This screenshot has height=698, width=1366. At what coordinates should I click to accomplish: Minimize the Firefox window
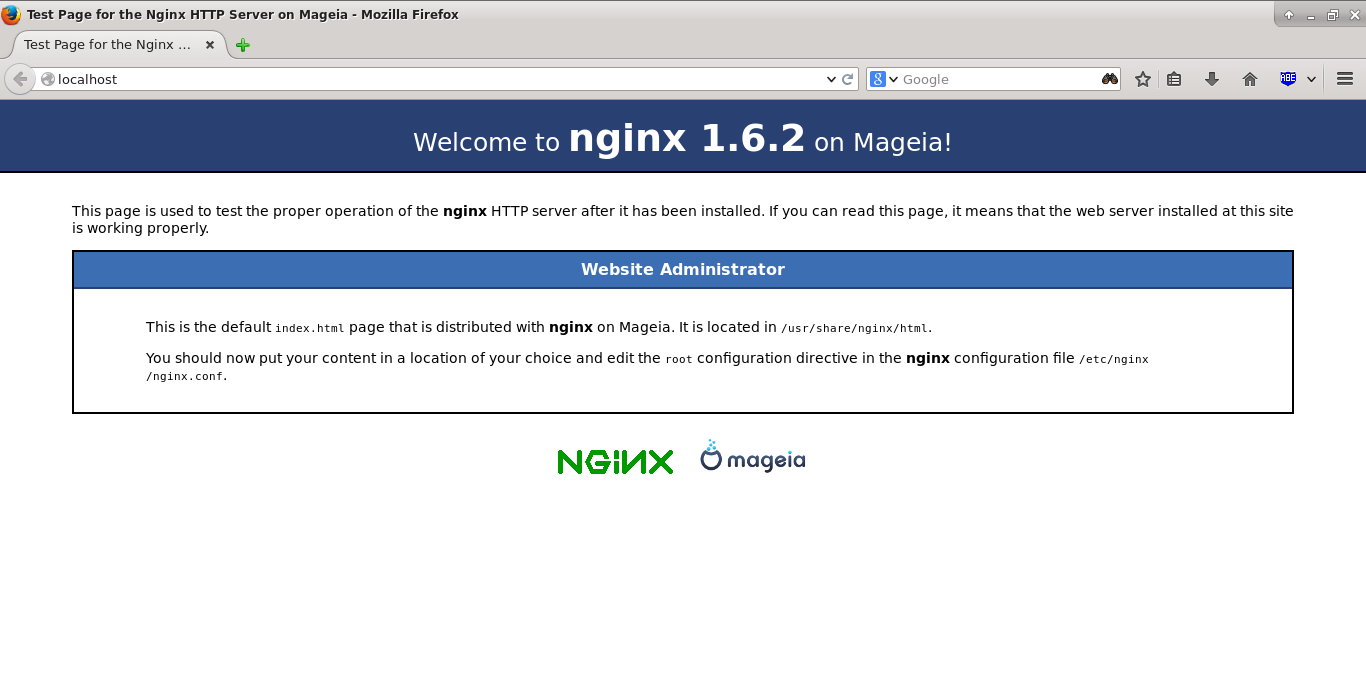point(1311,15)
